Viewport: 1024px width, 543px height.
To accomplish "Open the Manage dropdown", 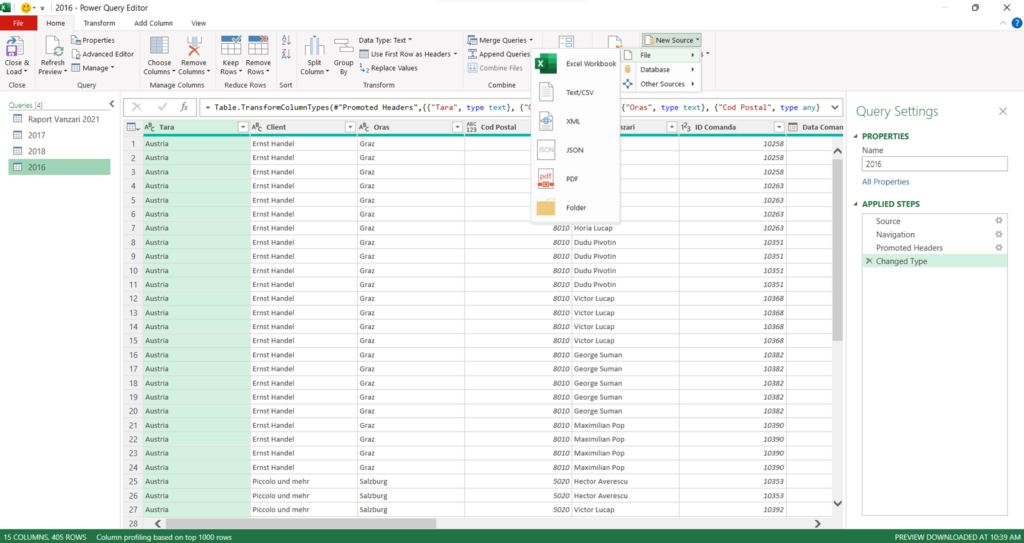I will coord(93,68).
